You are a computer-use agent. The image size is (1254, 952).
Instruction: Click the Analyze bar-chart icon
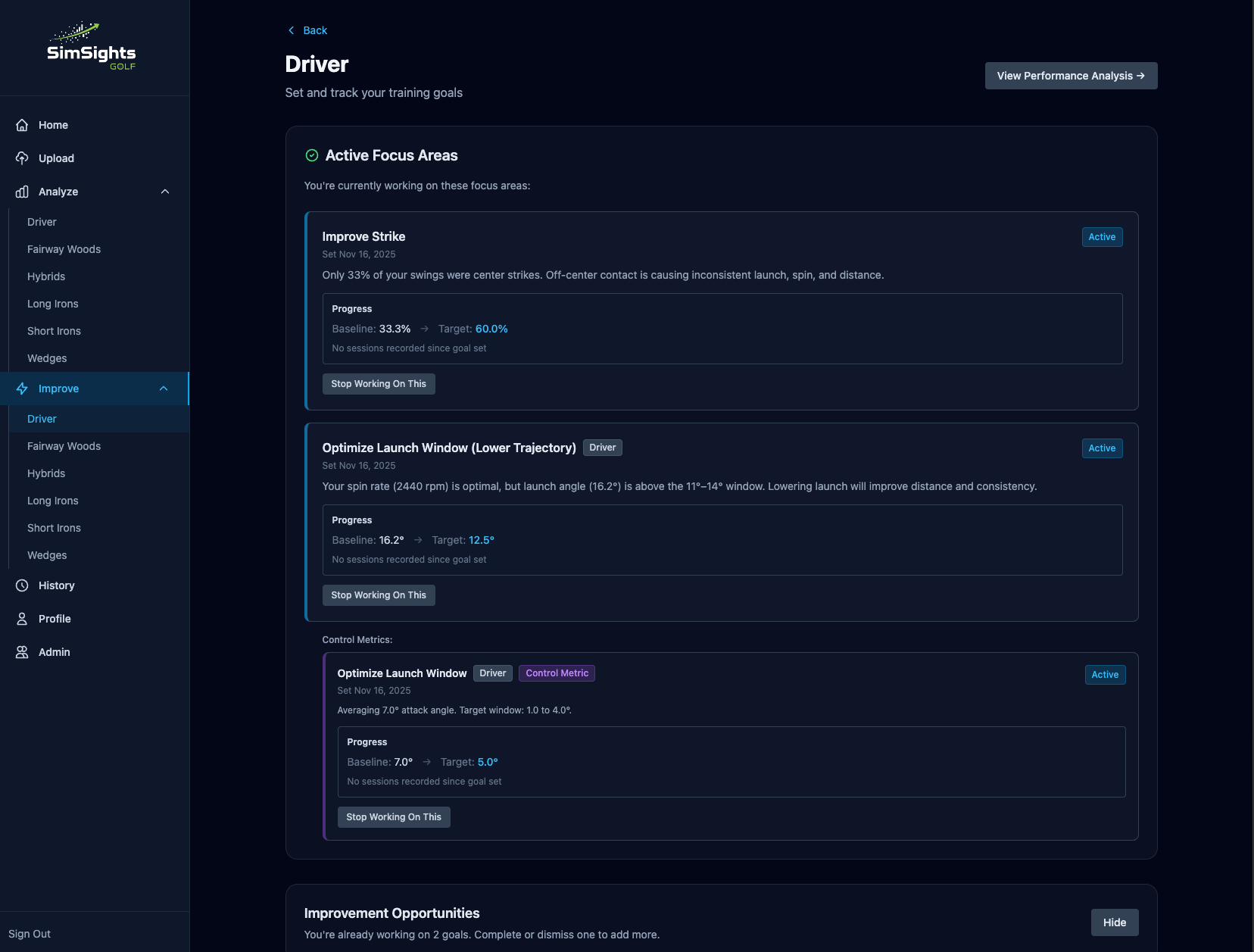[22, 191]
